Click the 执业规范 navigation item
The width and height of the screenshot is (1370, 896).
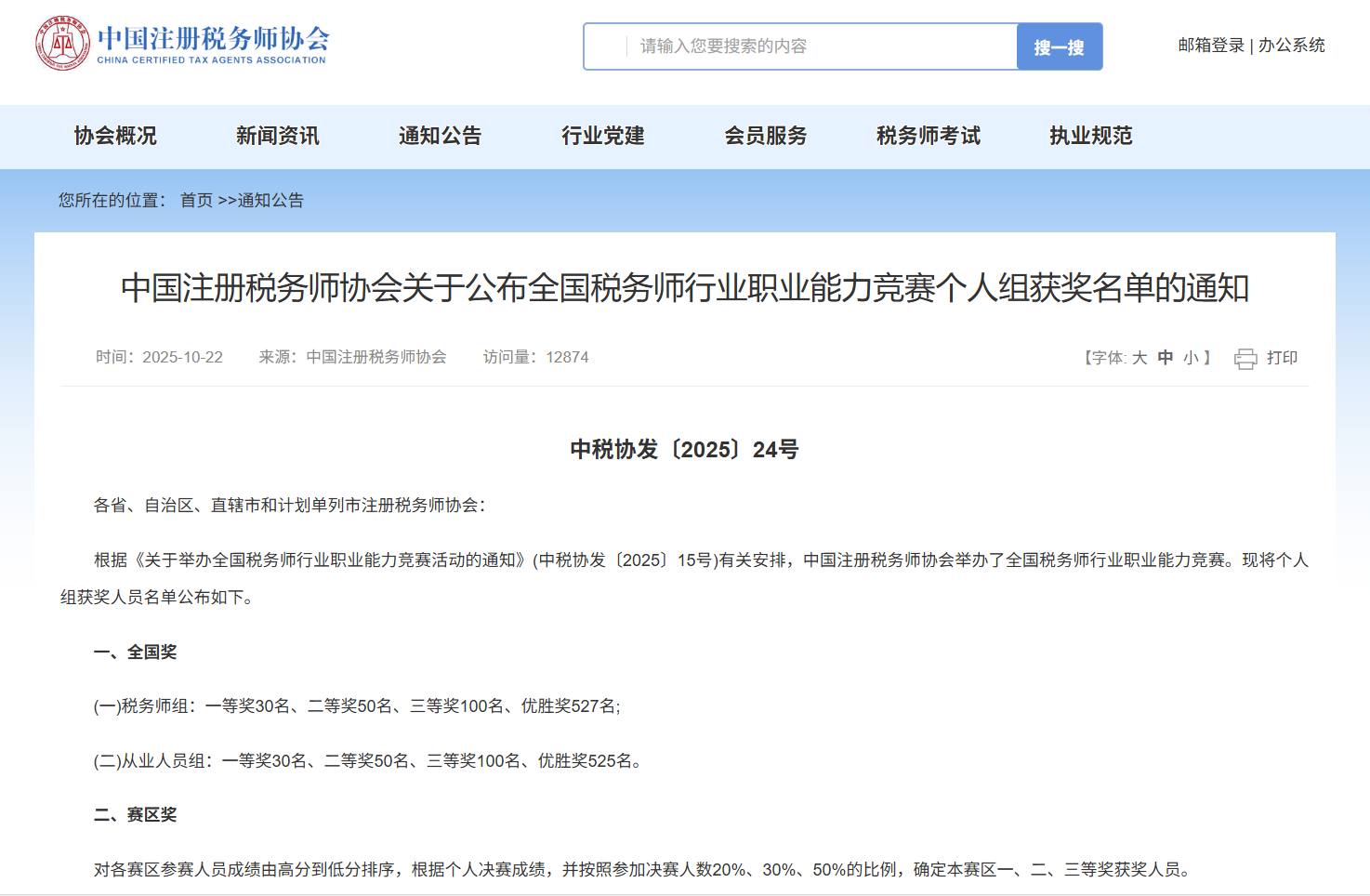pyautogui.click(x=1090, y=136)
